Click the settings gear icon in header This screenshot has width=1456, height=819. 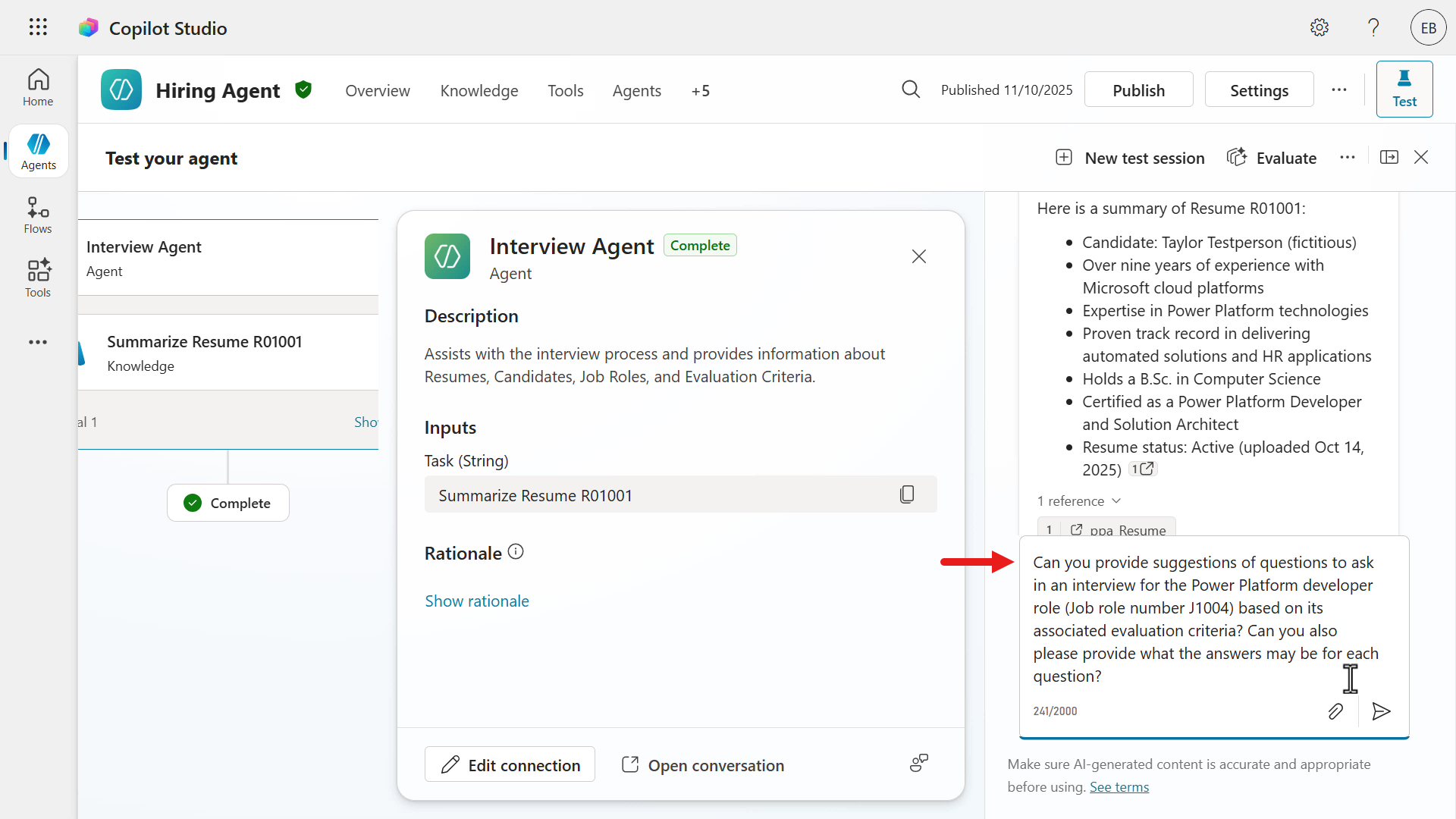(1319, 28)
